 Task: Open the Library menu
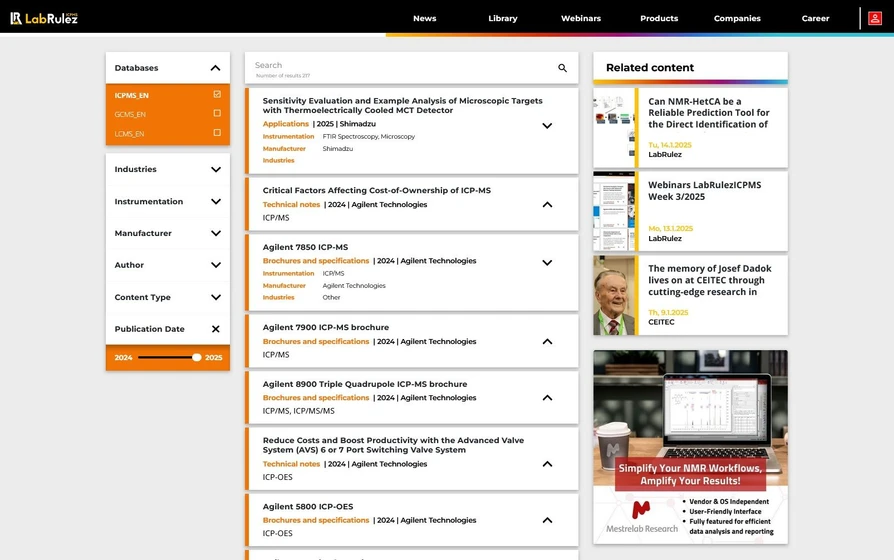pos(503,18)
